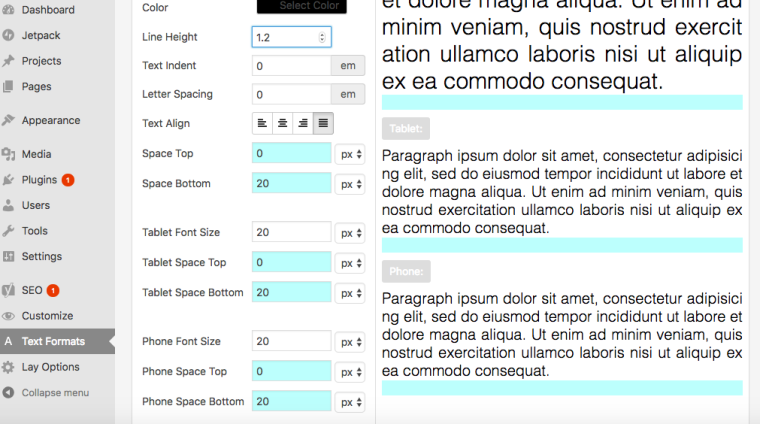Screen dimensions: 760x424
Task: Click the Phone preview label button
Action: click(x=405, y=271)
